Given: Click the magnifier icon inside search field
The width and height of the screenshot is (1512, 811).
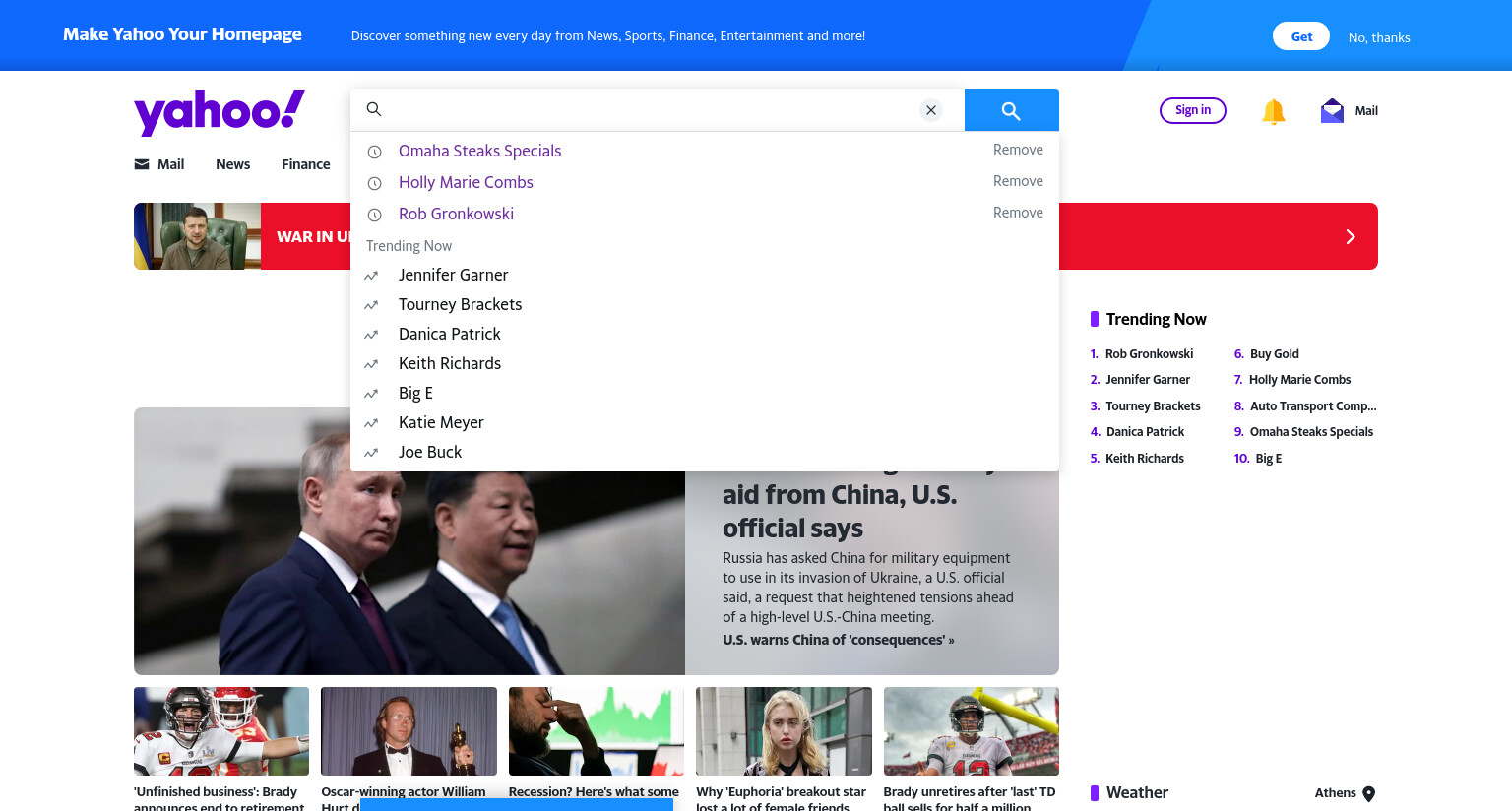Looking at the screenshot, I should pos(374,109).
